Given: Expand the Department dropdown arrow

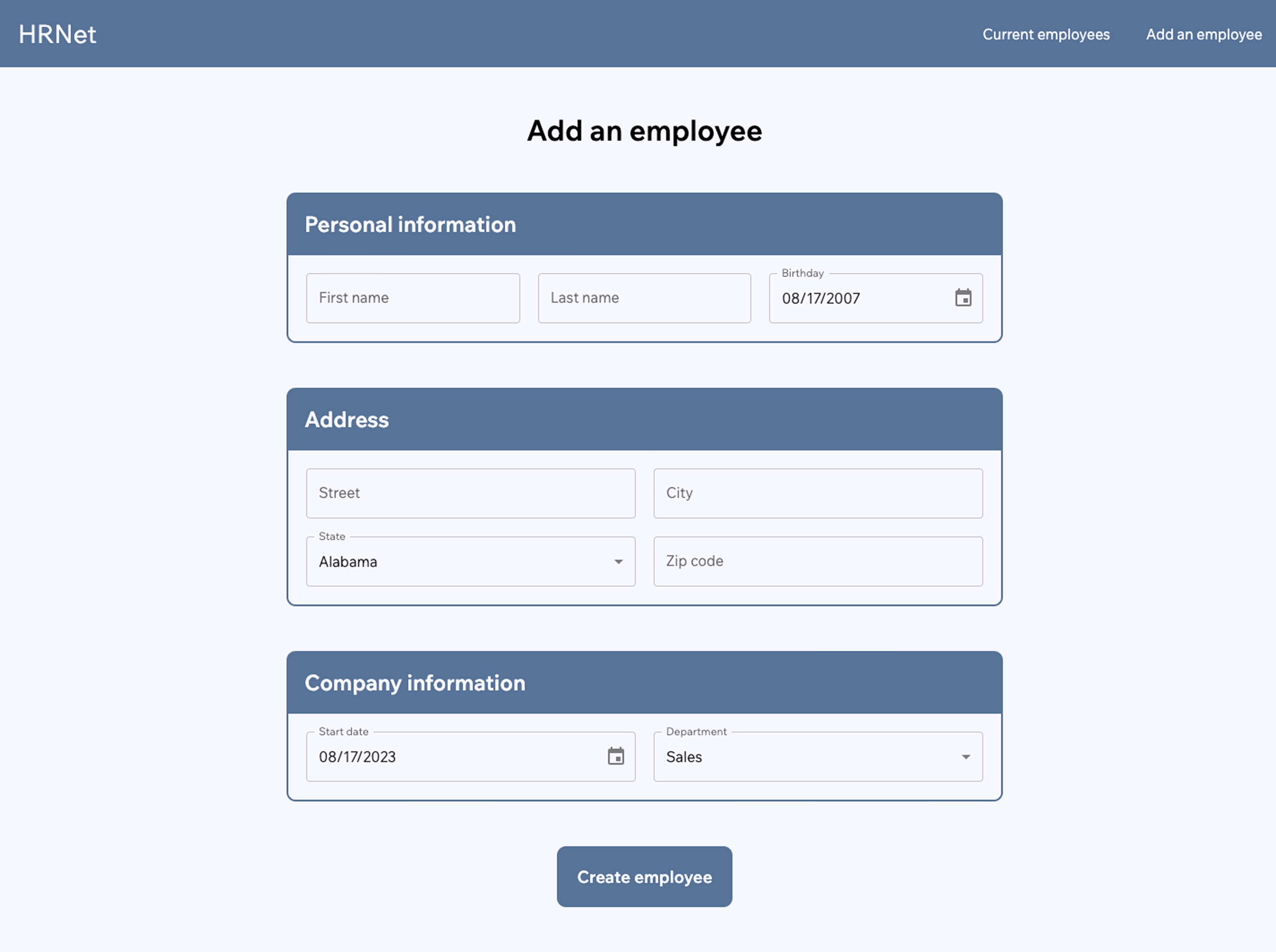Looking at the screenshot, I should click(965, 757).
